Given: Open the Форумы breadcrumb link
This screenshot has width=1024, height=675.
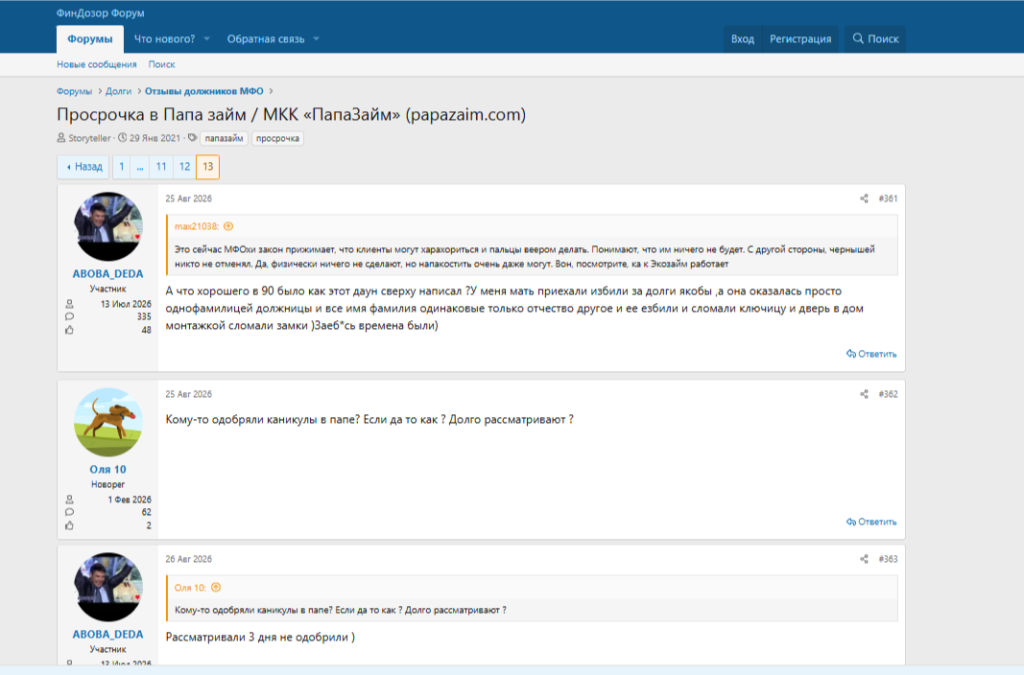Looking at the screenshot, I should pos(74,91).
